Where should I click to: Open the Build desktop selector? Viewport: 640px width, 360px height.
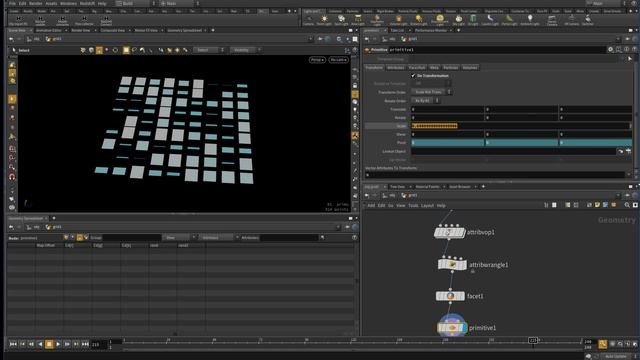(x=135, y=3)
